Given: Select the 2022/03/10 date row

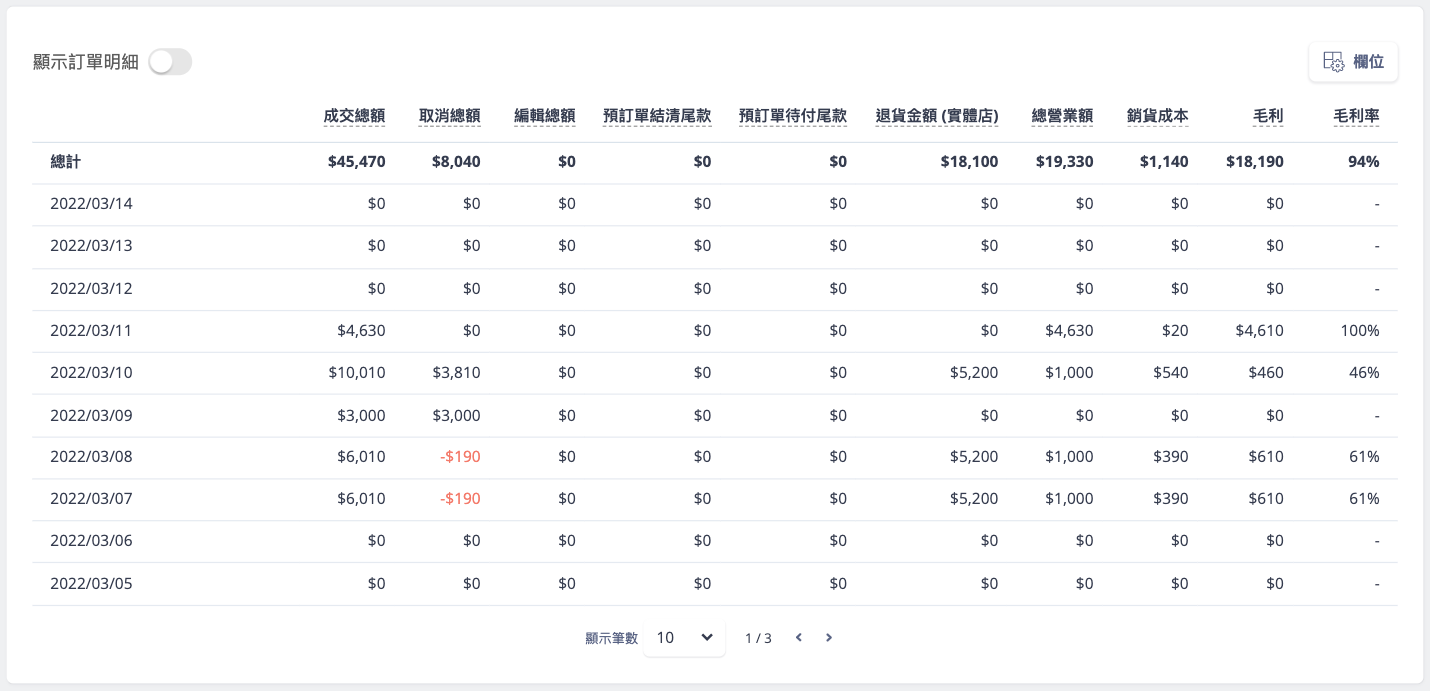Looking at the screenshot, I should [x=715, y=373].
